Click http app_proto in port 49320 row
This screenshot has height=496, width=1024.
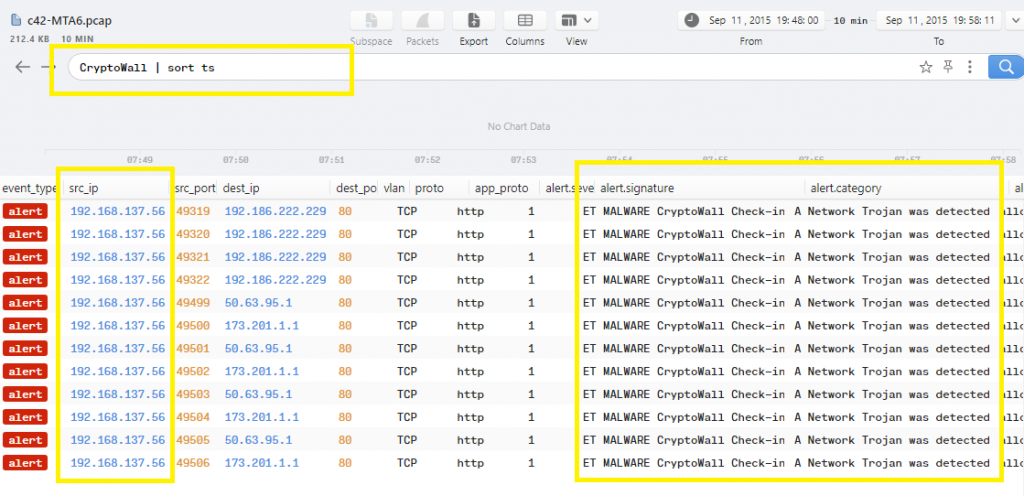[x=470, y=234]
